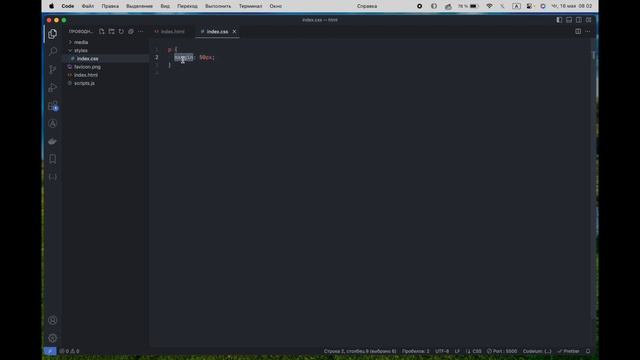Open the Wi-Fi status menu
Screen dimensions: 640x360
coord(489,6)
